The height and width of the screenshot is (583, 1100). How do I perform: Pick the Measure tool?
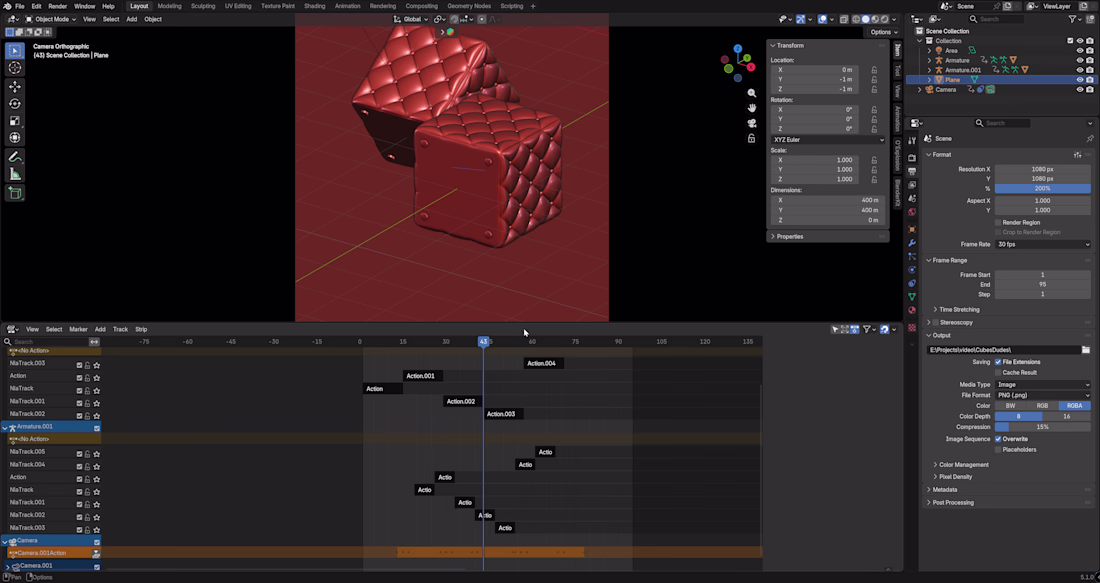point(15,174)
